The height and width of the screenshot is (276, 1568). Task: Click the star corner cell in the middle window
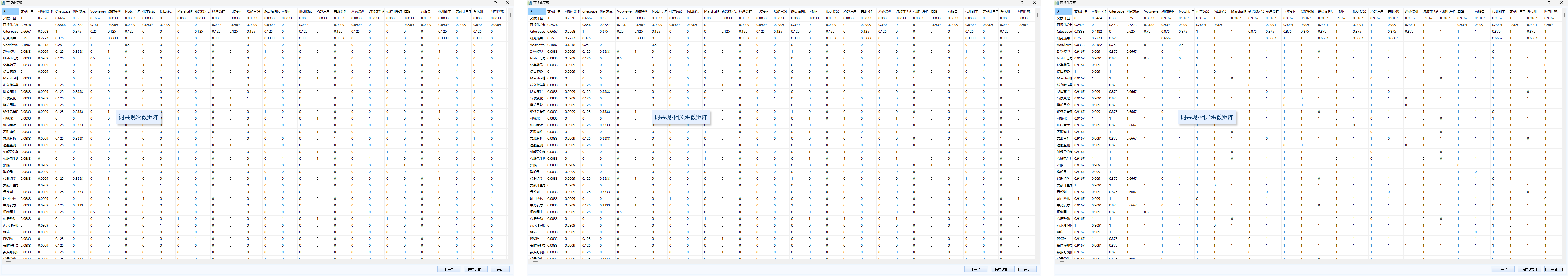(x=537, y=11)
